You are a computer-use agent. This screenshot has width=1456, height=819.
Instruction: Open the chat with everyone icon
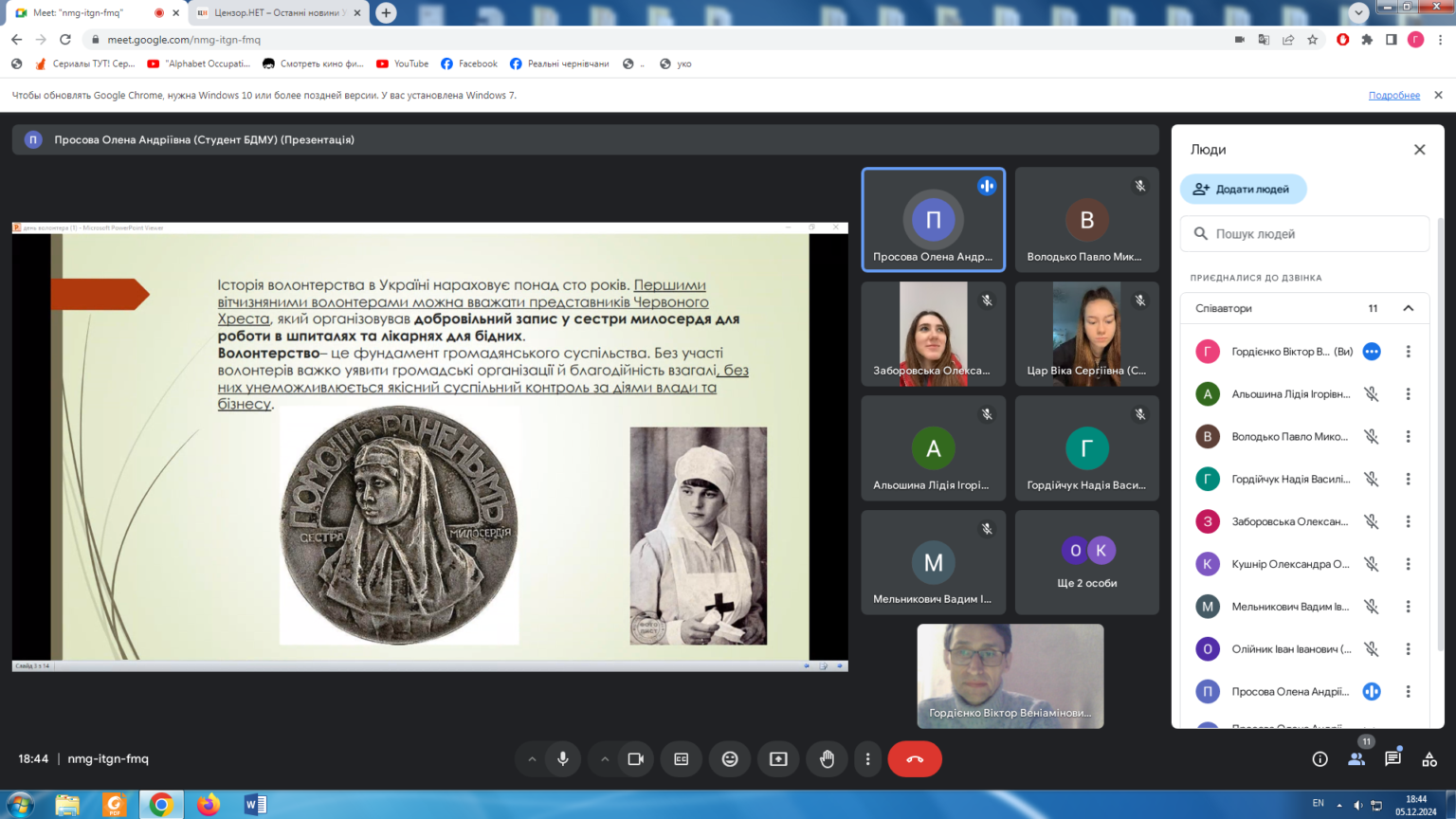(1392, 759)
